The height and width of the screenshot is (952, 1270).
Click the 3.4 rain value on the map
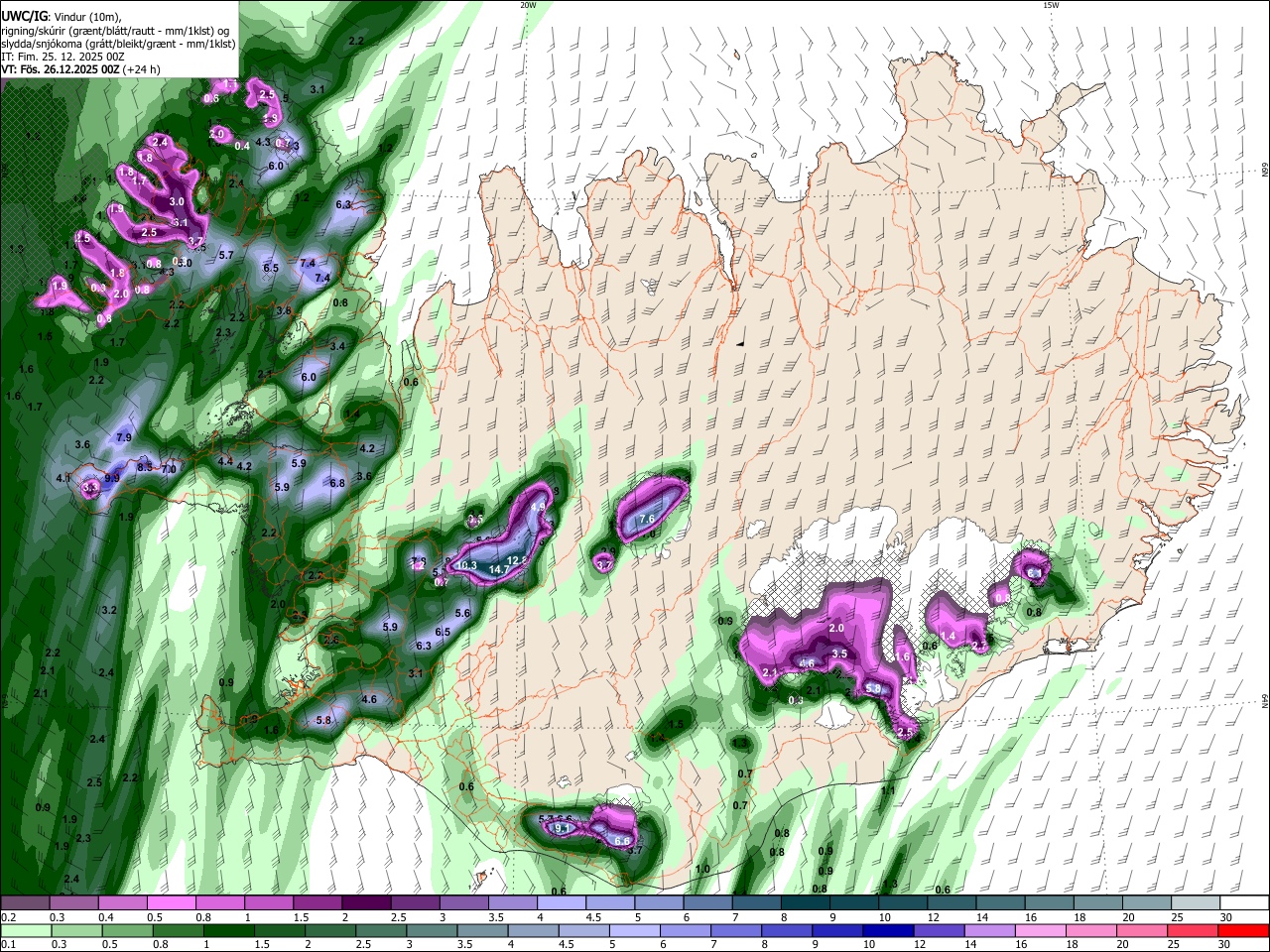coord(337,346)
